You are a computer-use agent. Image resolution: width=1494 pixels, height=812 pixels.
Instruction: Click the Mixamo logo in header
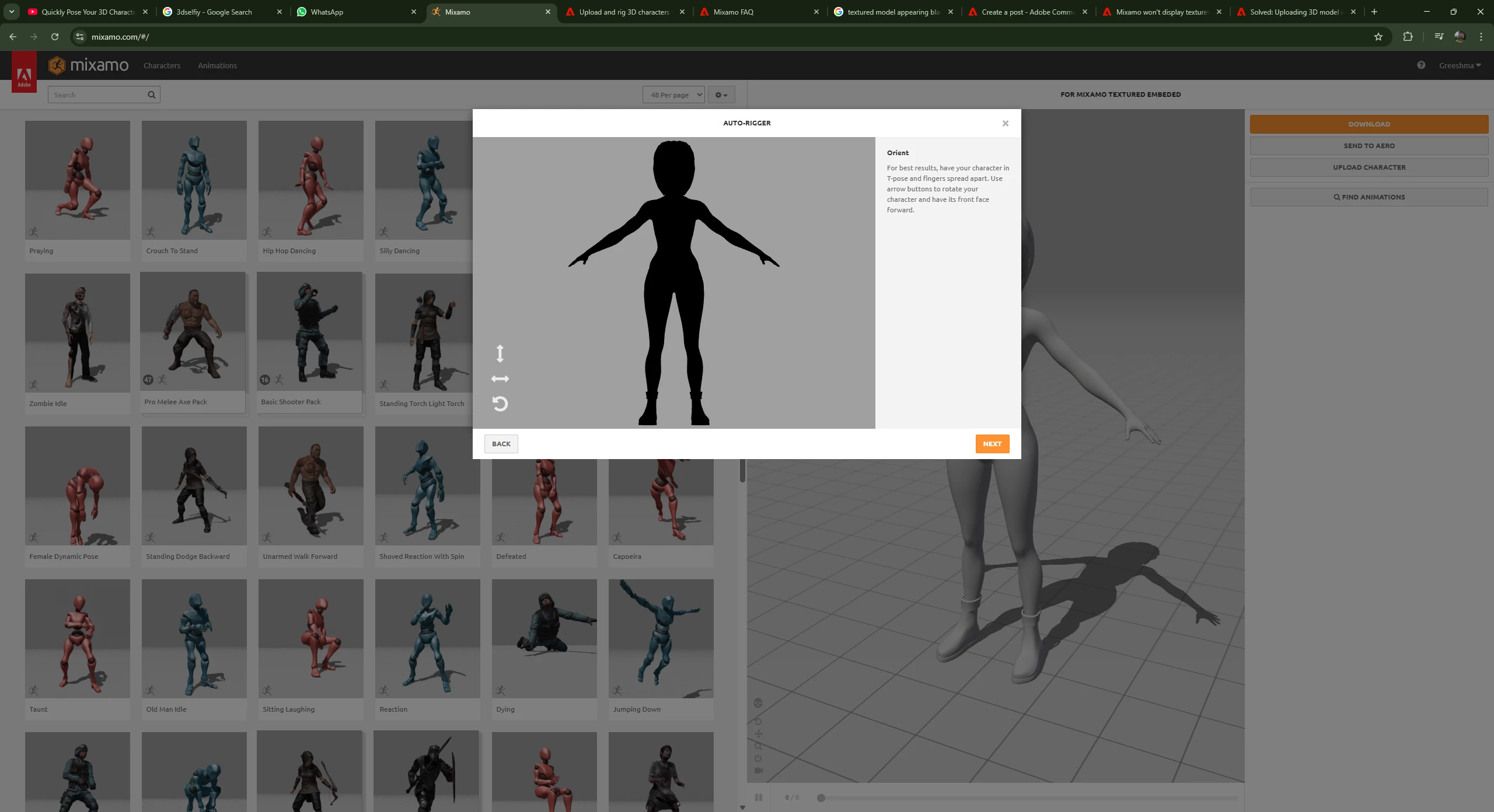pyautogui.click(x=89, y=65)
